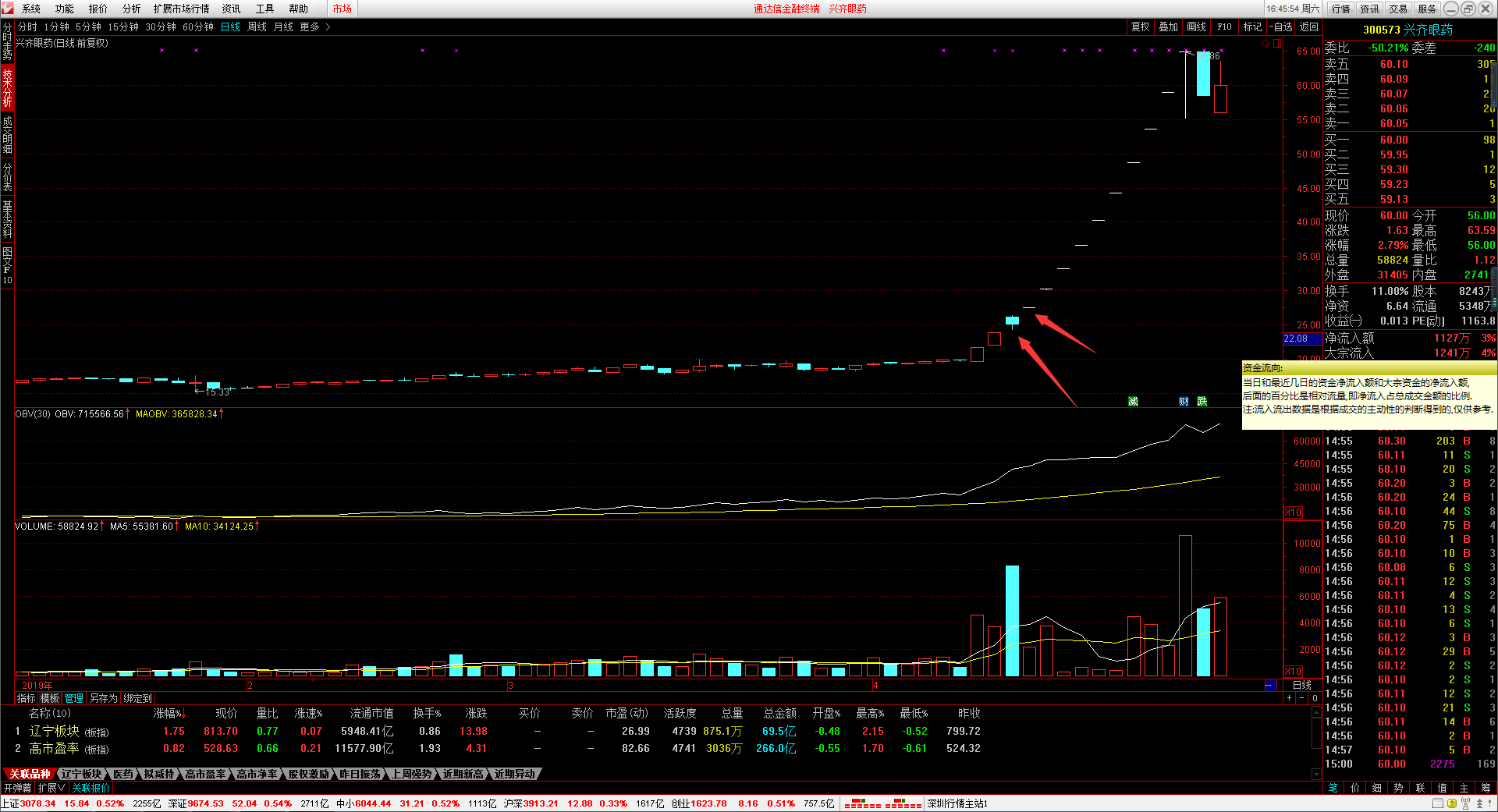Open the list window status bar icon
This screenshot has height=812, width=1498.
point(1437,803)
